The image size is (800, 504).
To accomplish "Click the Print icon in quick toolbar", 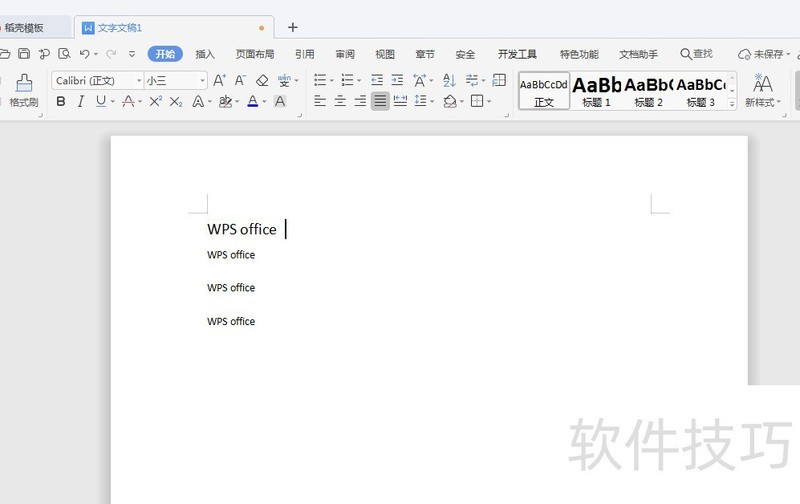I will [44, 54].
